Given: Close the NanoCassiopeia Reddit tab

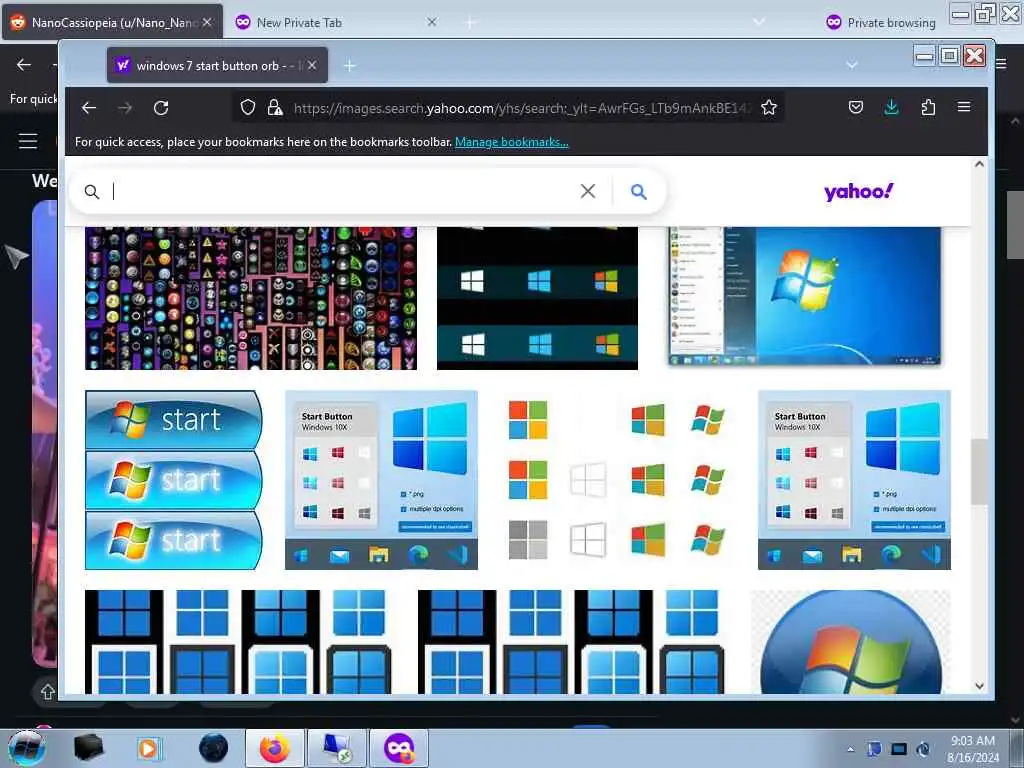Looking at the screenshot, I should coord(207,22).
